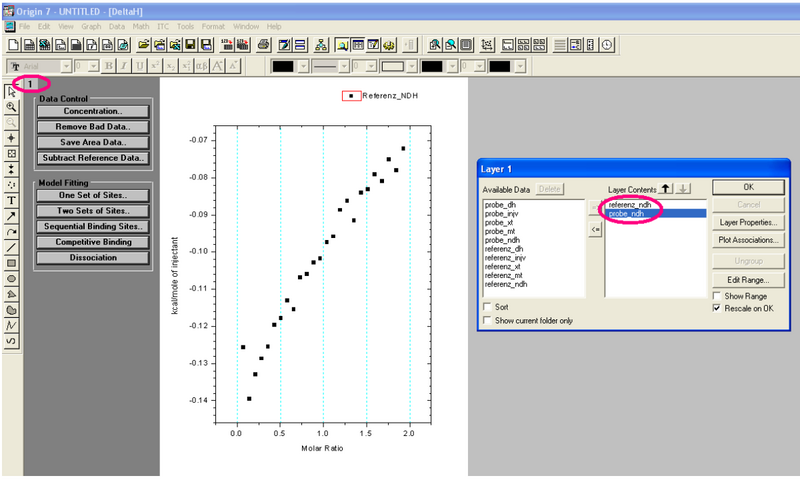Open the Math menu
Viewport: 800px width, 480px height.
coord(141,27)
